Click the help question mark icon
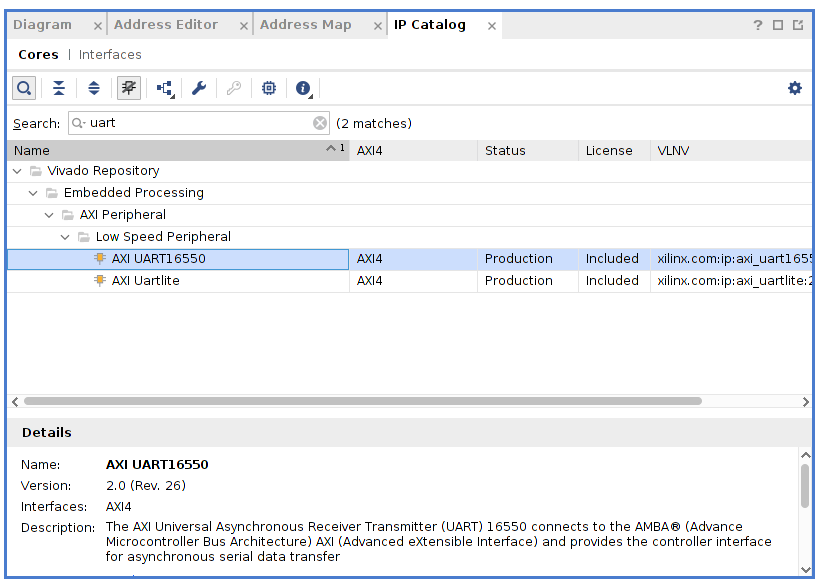This screenshot has width=816, height=579. tap(758, 25)
